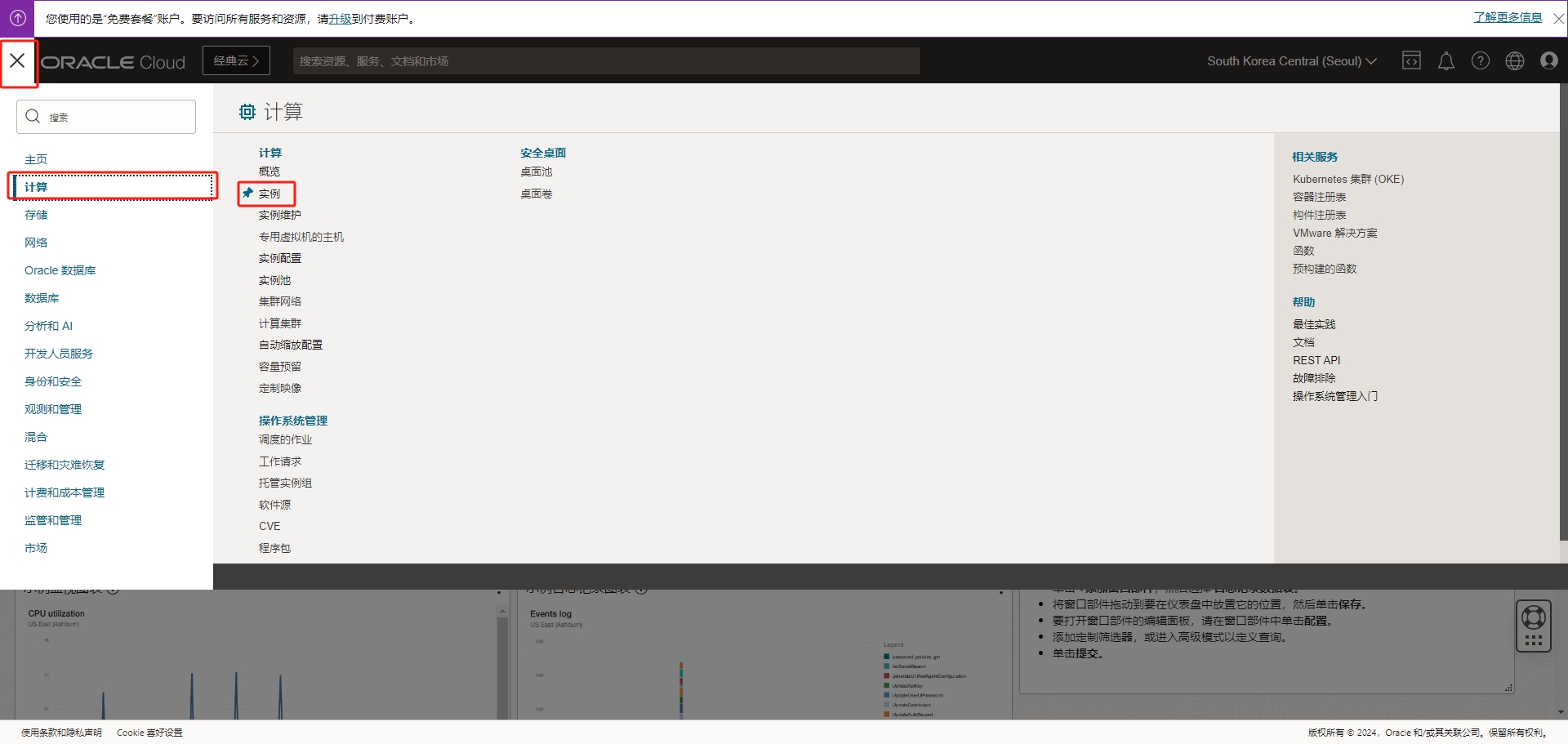Click the Oracle Cloud logo
The width and height of the screenshot is (1568, 744).
pos(114,62)
